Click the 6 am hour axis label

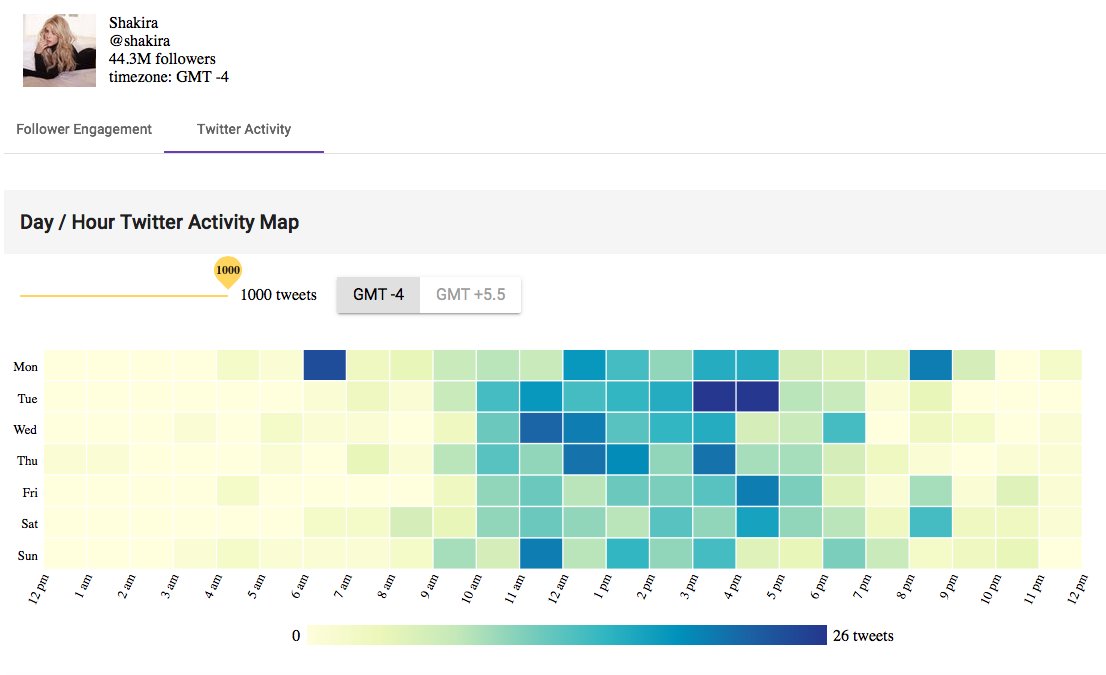tap(300, 587)
